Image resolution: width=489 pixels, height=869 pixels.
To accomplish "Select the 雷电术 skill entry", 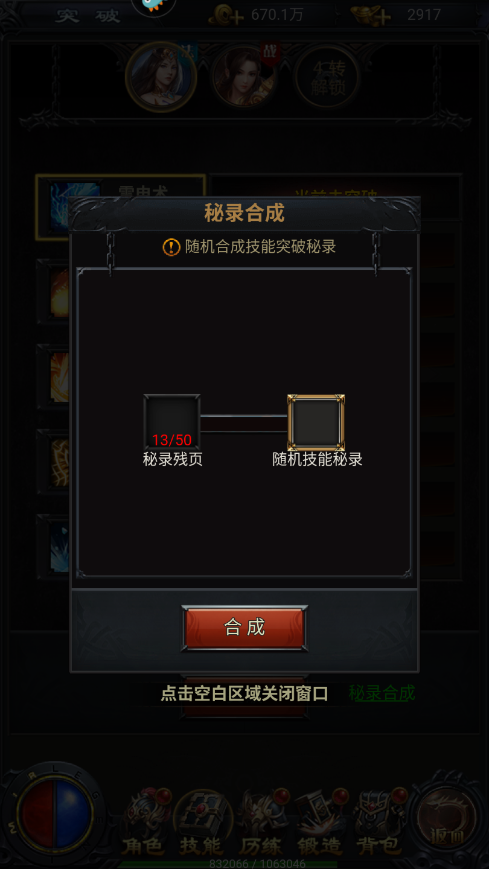I will [x=120, y=207].
